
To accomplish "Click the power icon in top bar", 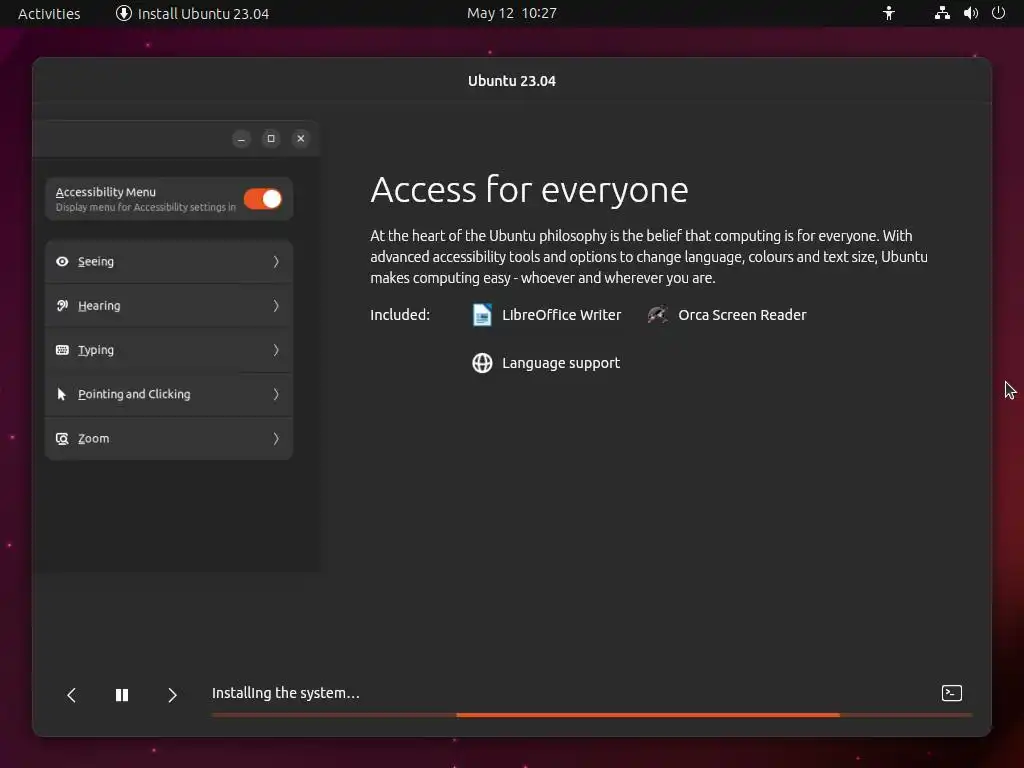I will 999,13.
